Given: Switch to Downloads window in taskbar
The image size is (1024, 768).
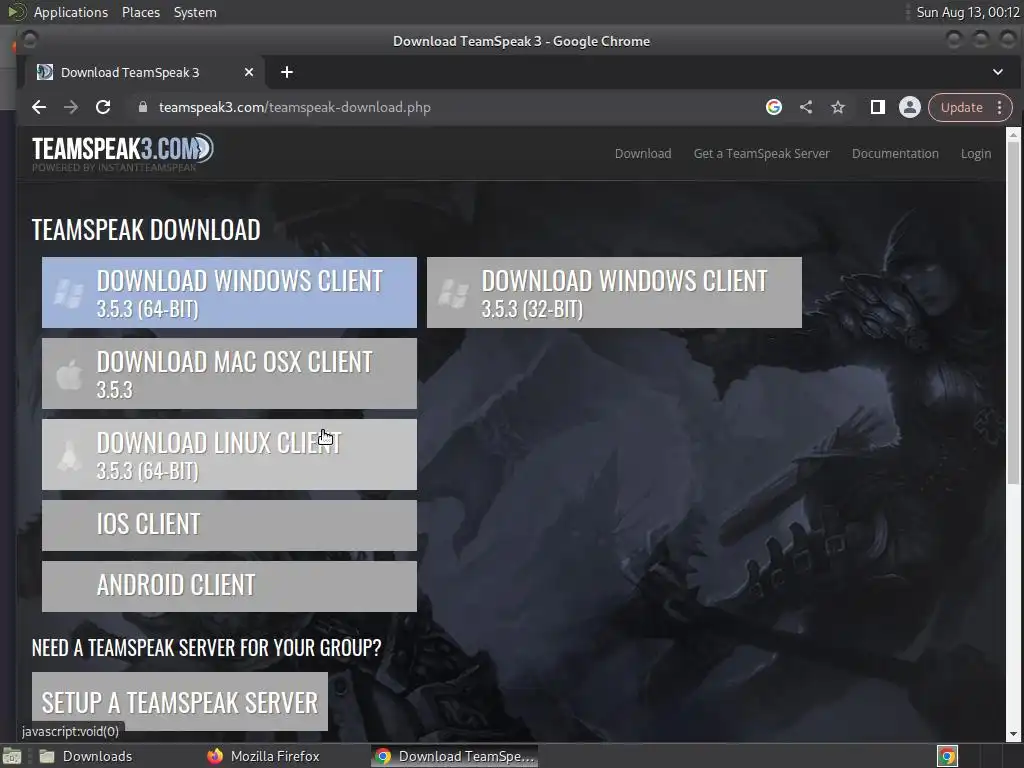Looking at the screenshot, I should click(x=85, y=756).
